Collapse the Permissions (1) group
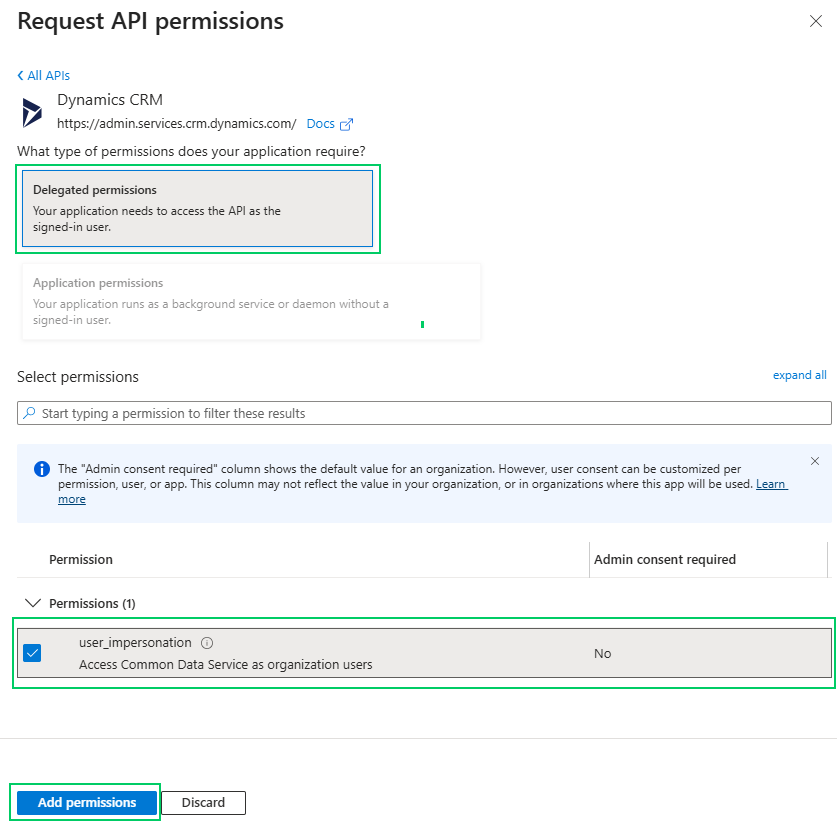 point(33,603)
